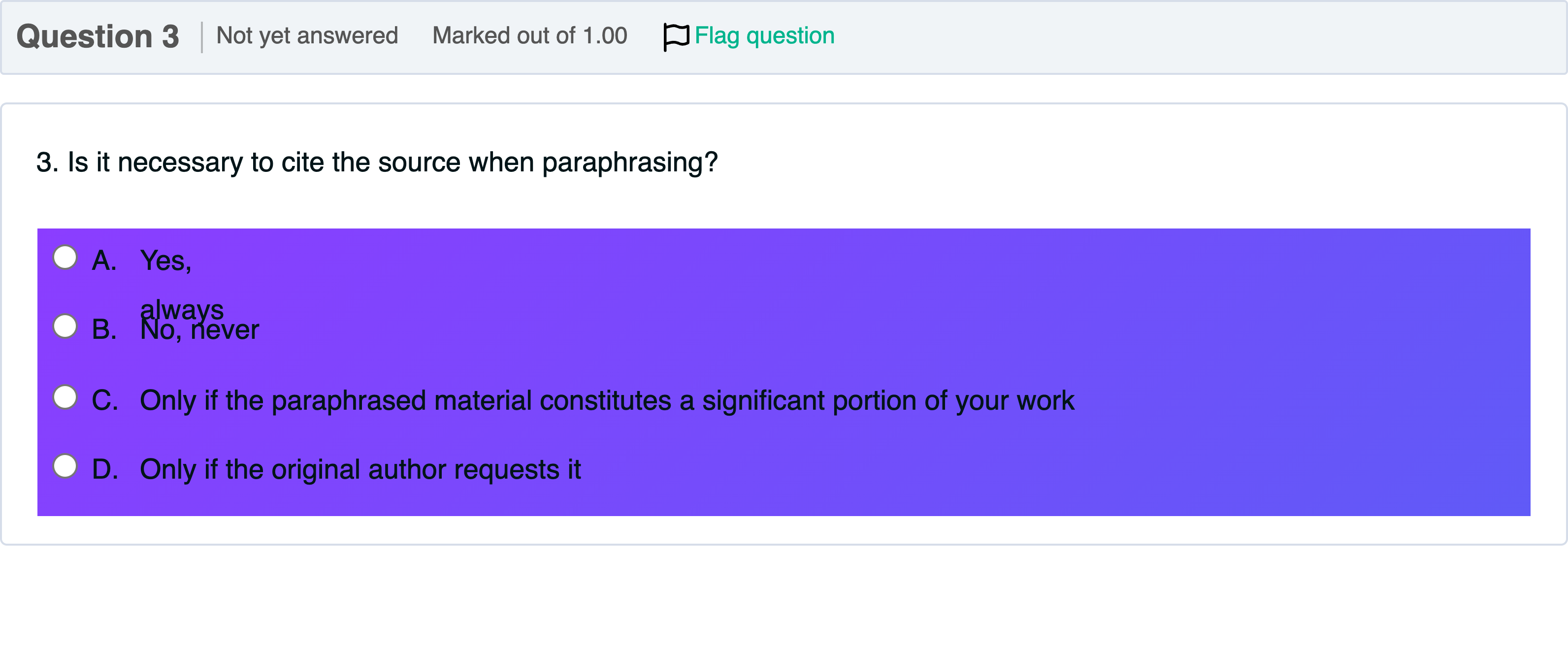Mark the option D radio button
Viewport: 1568px width, 652px height.
65,466
